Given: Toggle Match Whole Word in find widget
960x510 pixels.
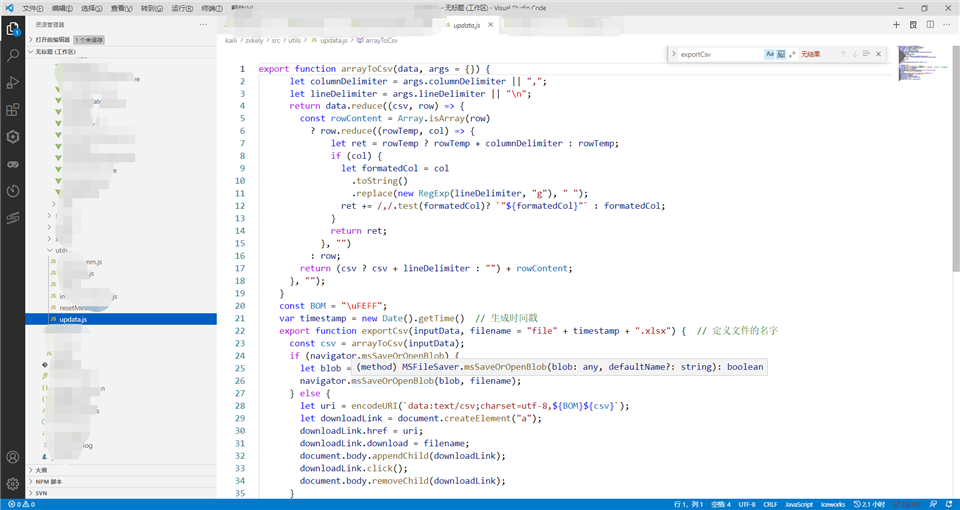Looking at the screenshot, I should pos(781,54).
